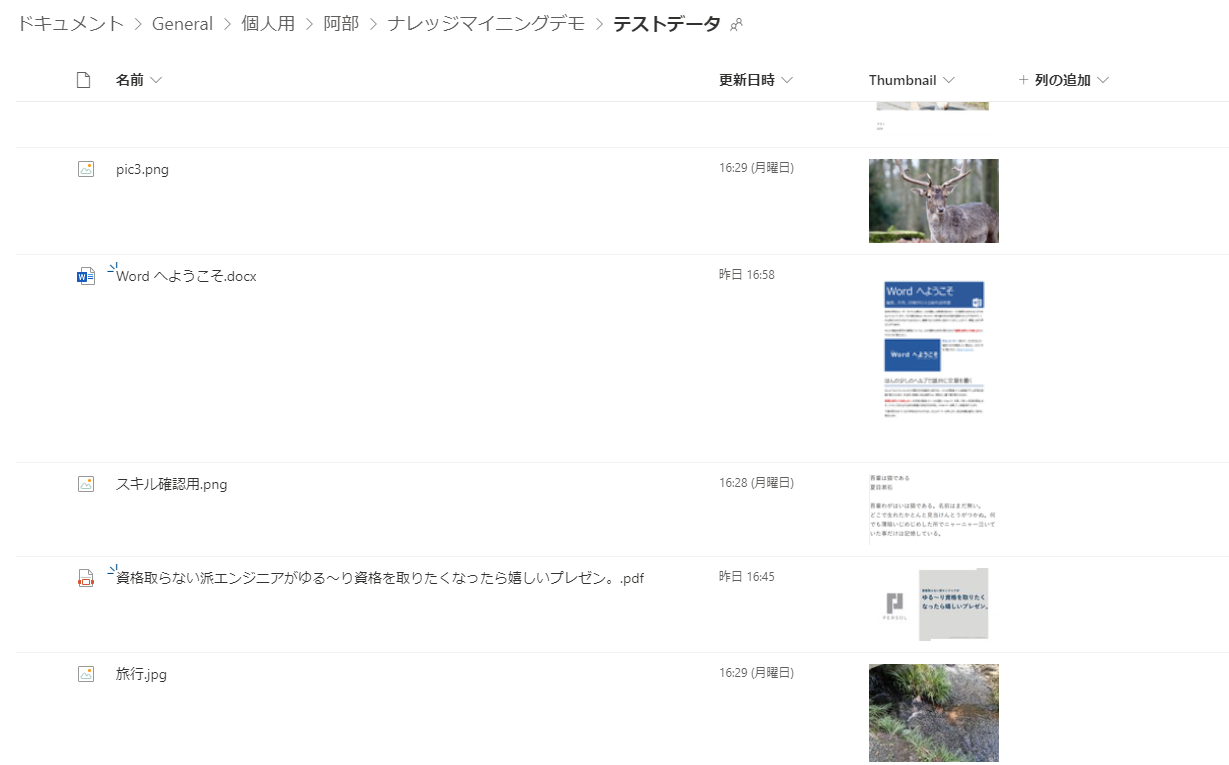This screenshot has width=1229, height=765.
Task: Click the Word document preview thumbnail
Action: click(x=934, y=348)
